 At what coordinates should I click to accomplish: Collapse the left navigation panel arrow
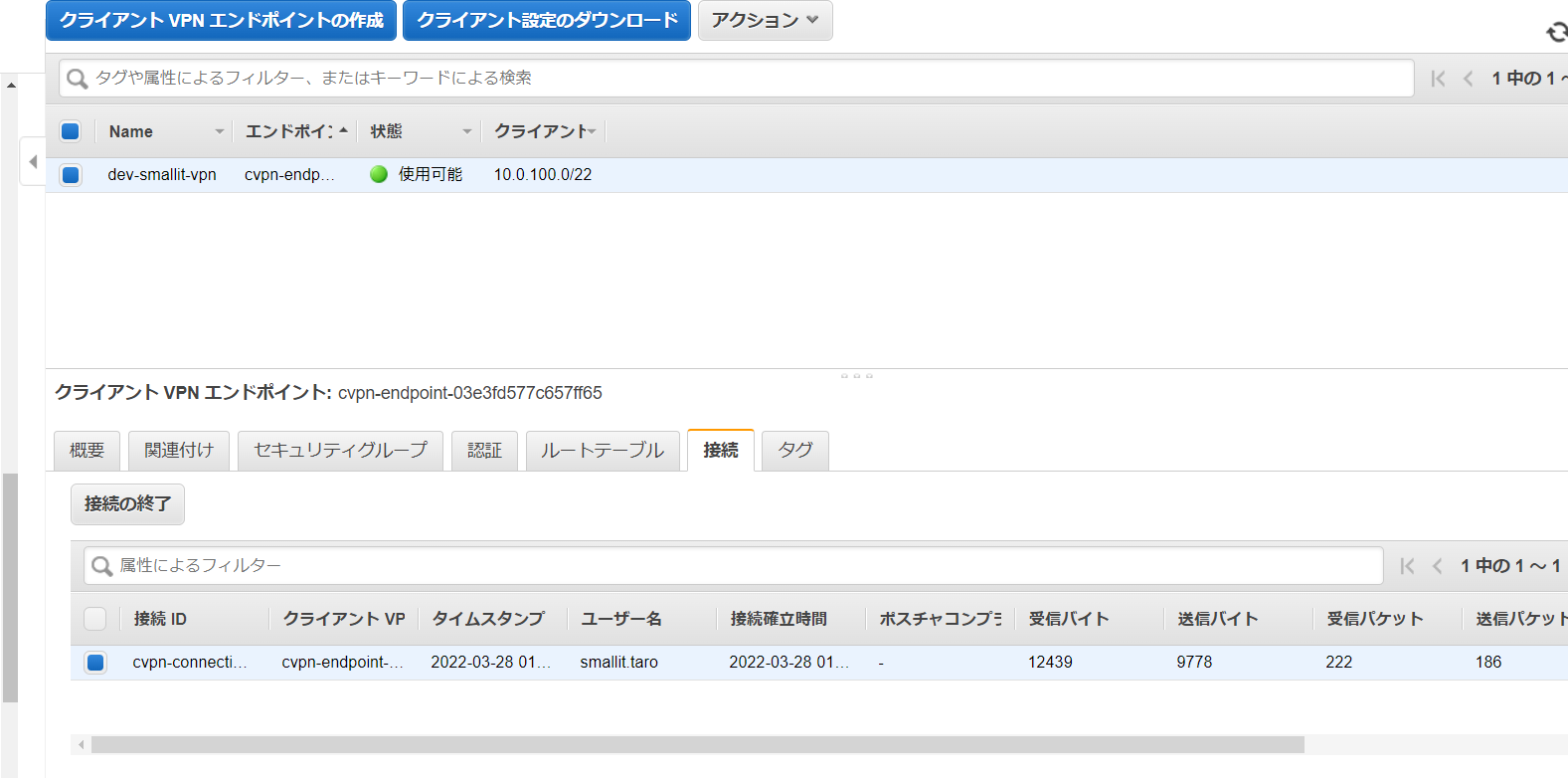(x=33, y=161)
